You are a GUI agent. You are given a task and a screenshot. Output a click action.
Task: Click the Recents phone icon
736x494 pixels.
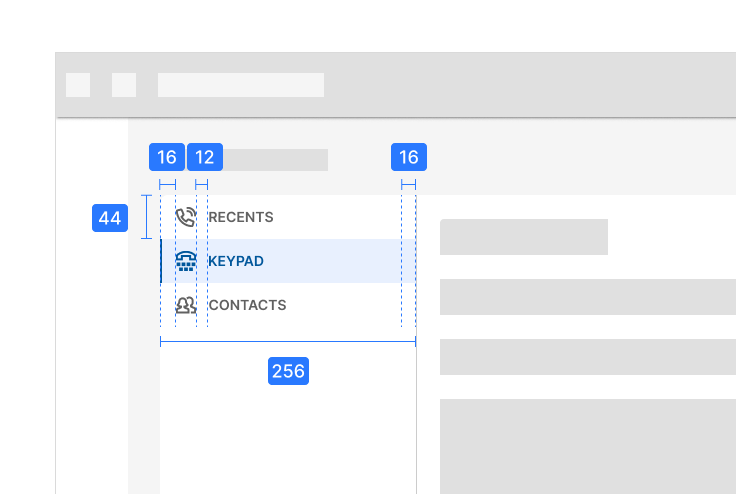(x=185, y=217)
